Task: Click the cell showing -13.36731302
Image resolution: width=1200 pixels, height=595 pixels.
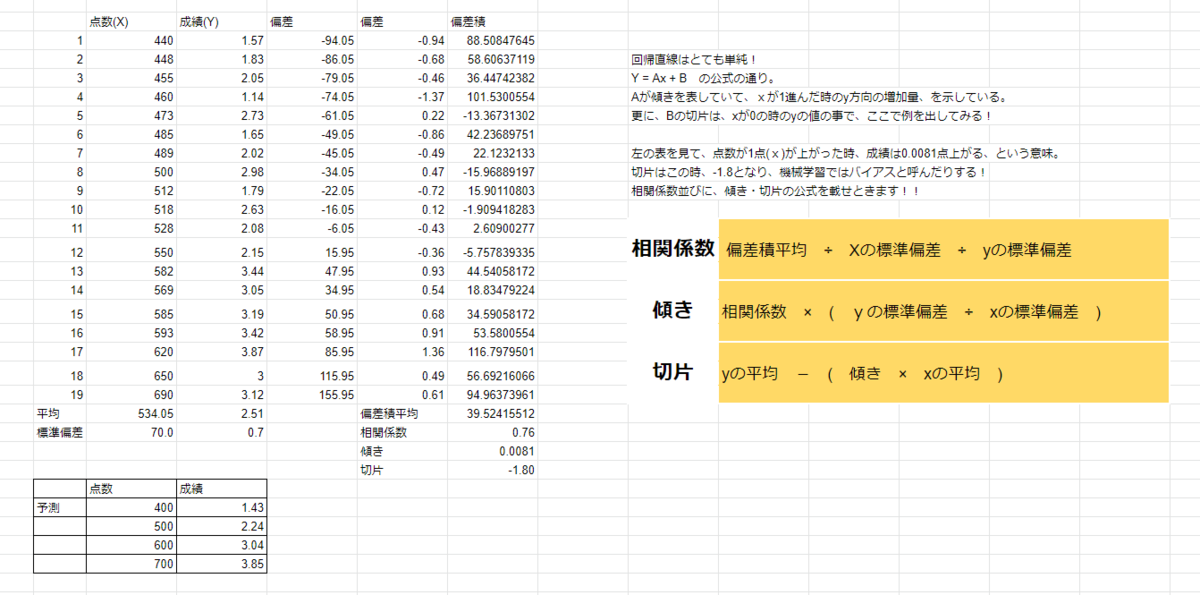Action: 492,116
